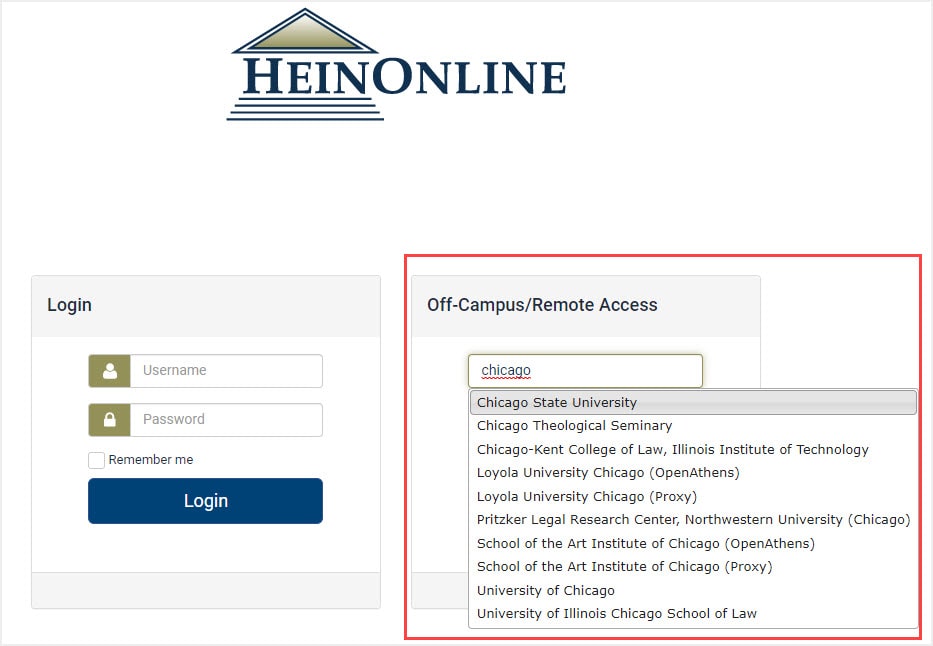Select Pritzker Legal Research Center, Northwestern option
933x646 pixels.
(x=693, y=520)
